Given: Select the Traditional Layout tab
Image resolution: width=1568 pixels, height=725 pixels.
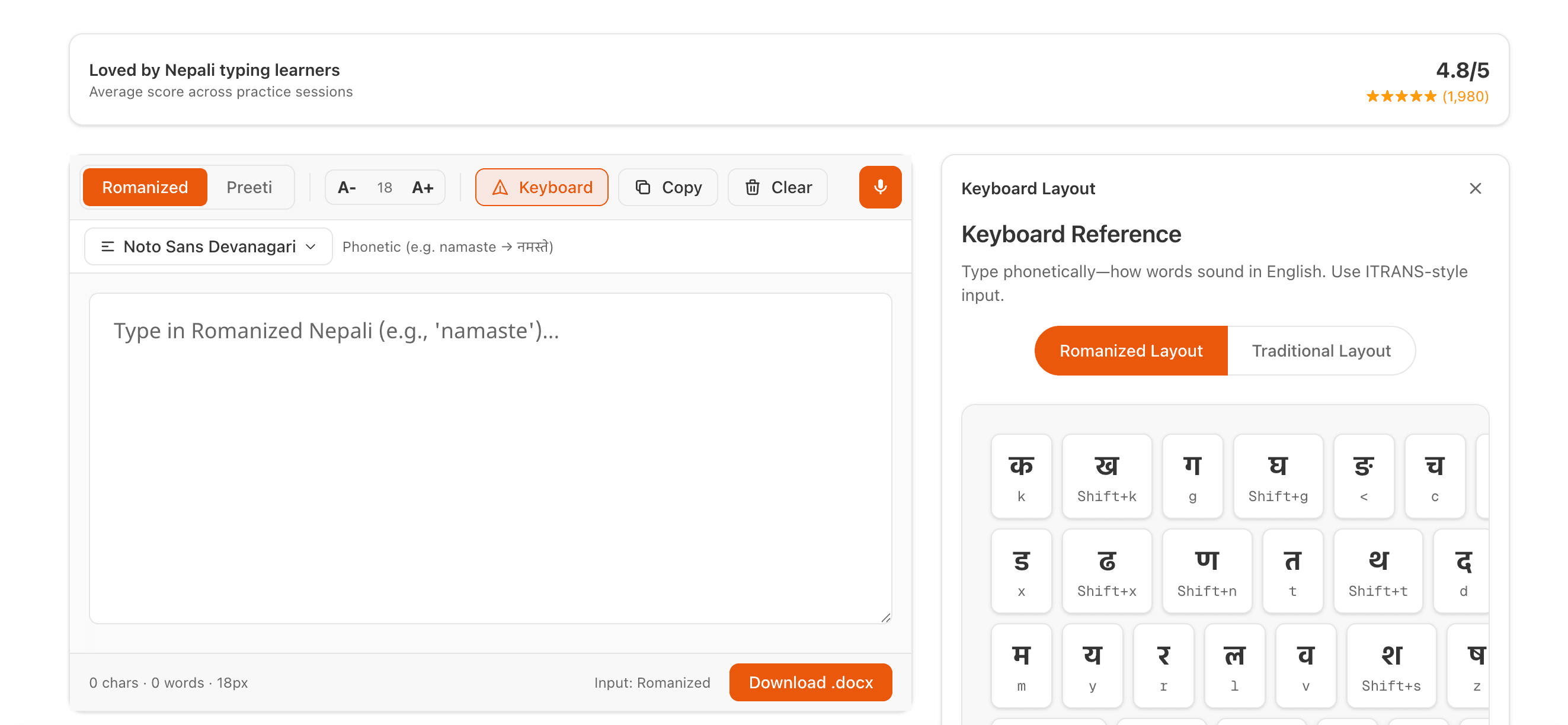Looking at the screenshot, I should [x=1321, y=350].
